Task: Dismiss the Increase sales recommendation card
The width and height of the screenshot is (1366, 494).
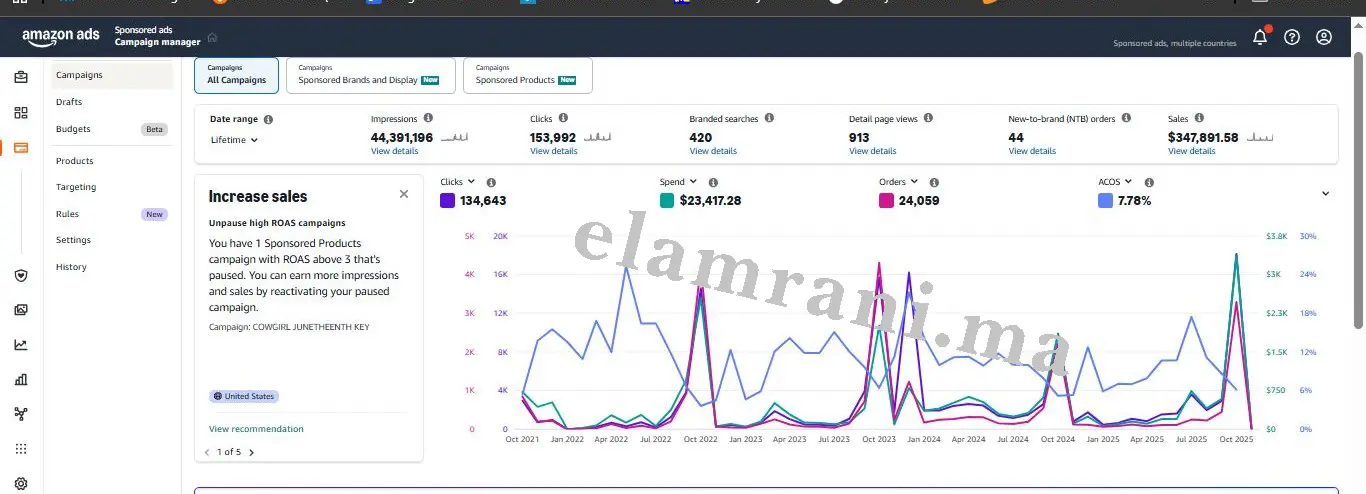Action: [x=404, y=194]
